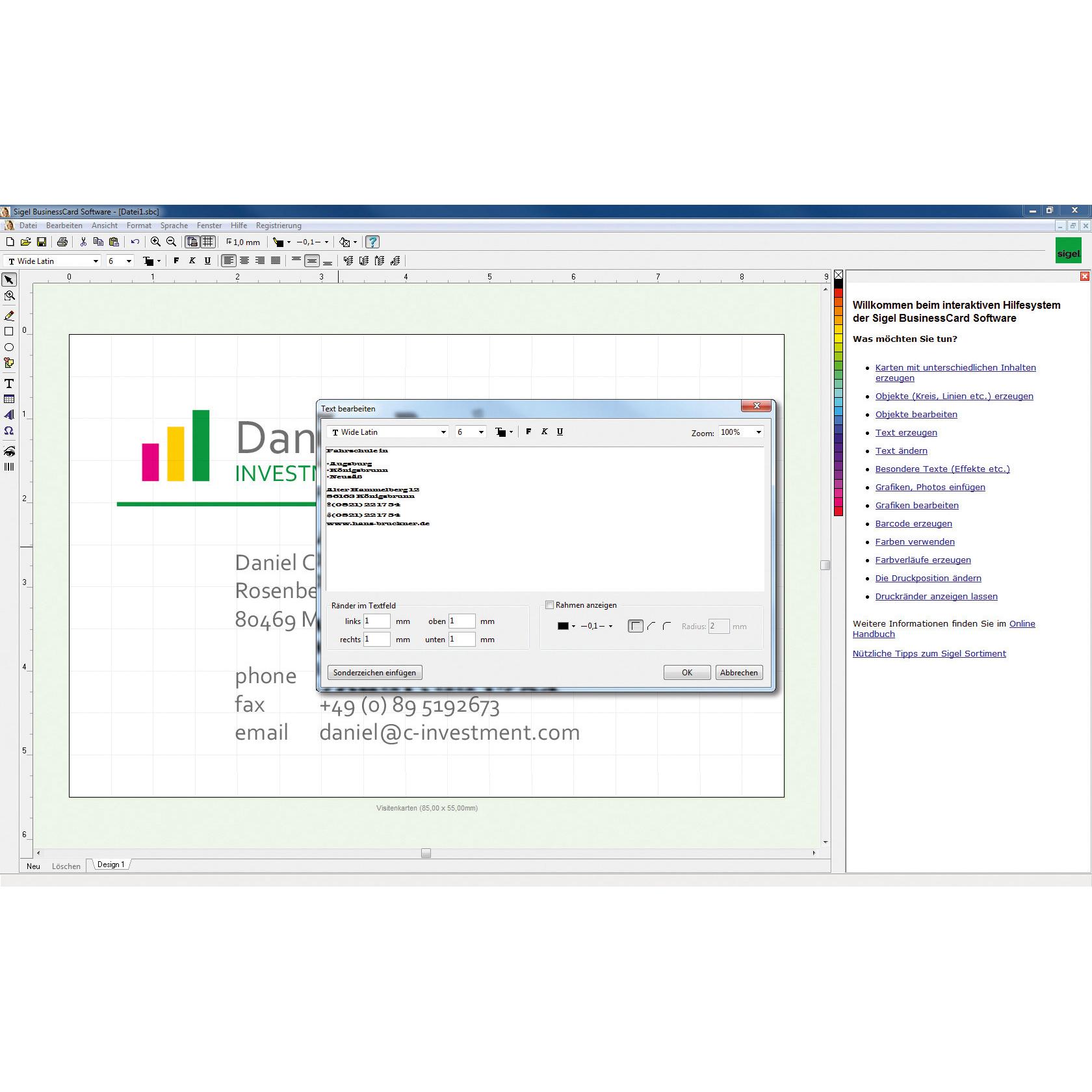The image size is (1092, 1092).
Task: Open Wide Latin font dropdown in dialog
Action: click(x=443, y=432)
